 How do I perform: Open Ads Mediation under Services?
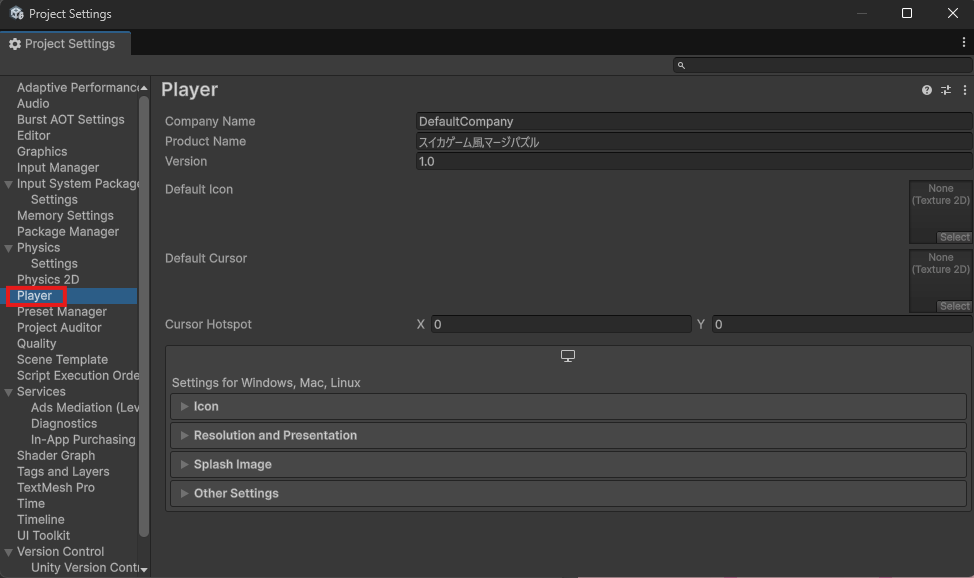[x=84, y=408]
